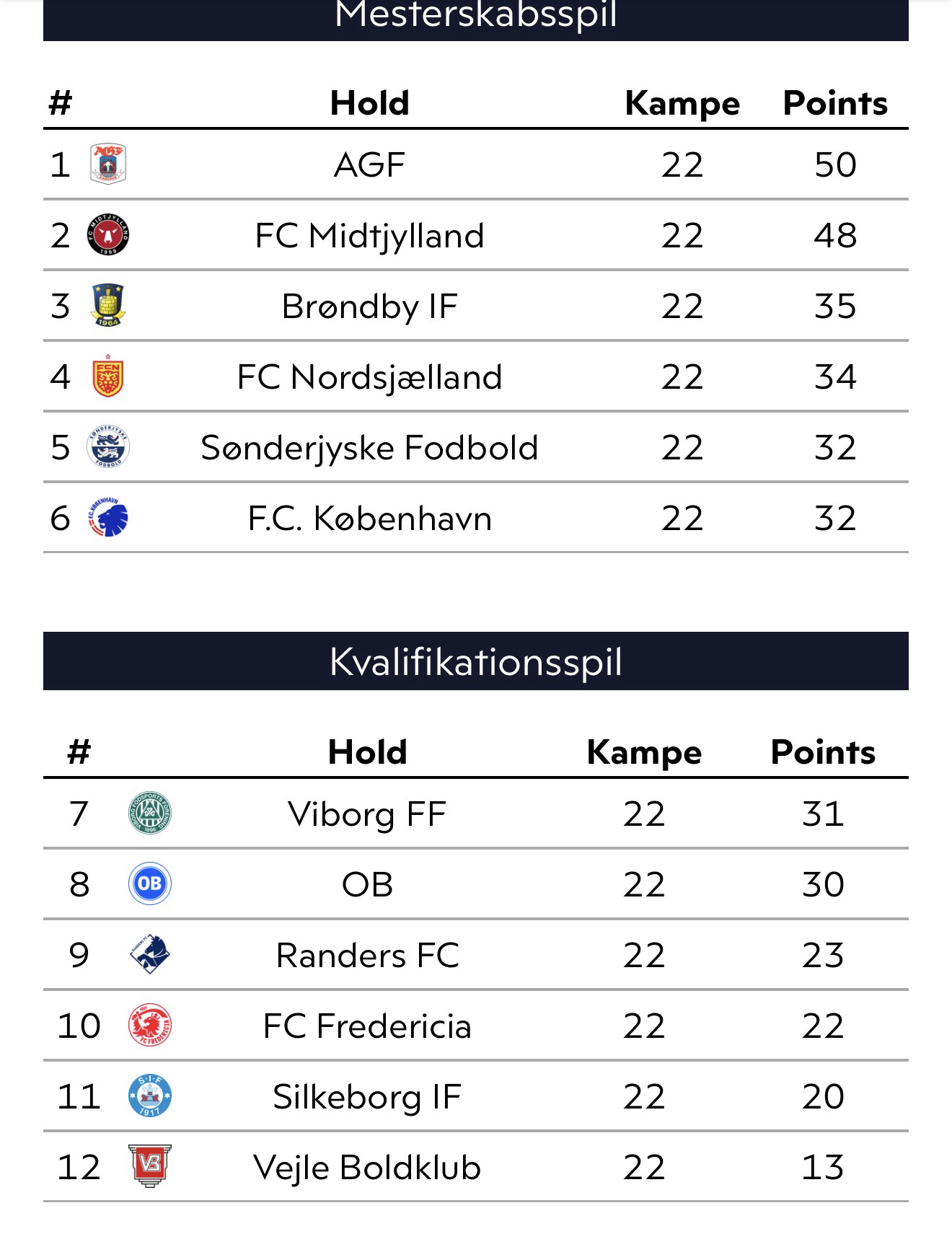Open the FC Midtjylland team name
Screen dimensions: 952x1234
point(369,236)
